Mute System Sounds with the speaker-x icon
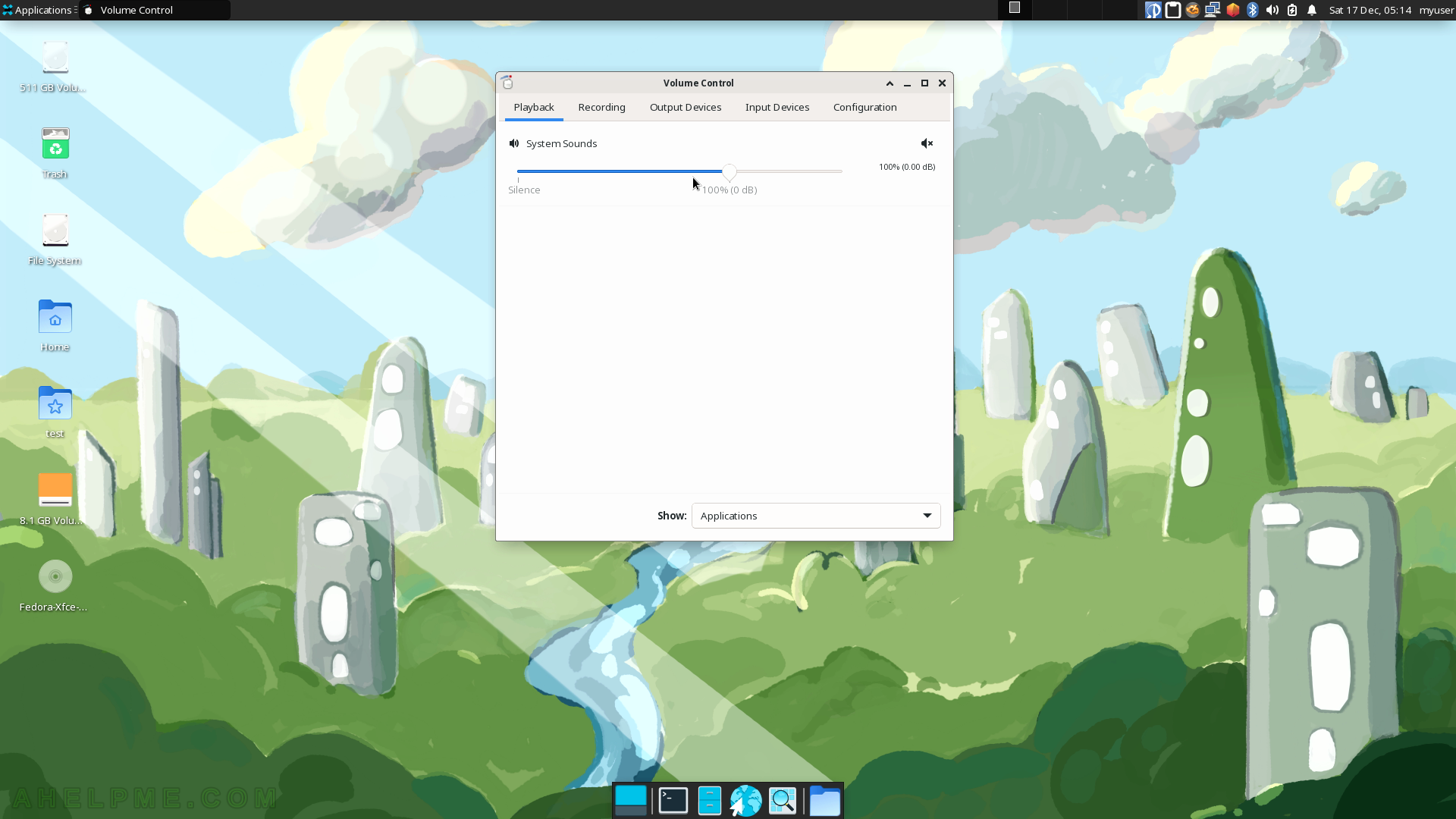Image resolution: width=1456 pixels, height=819 pixels. 927,143
